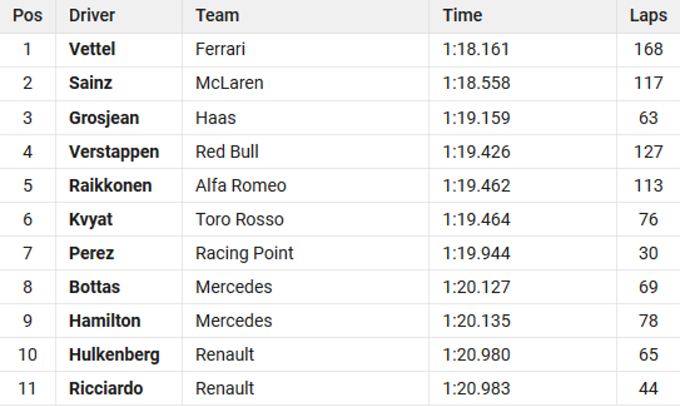Open the Vettel driver name
Image resolution: width=680 pixels, height=406 pixels.
click(92, 50)
